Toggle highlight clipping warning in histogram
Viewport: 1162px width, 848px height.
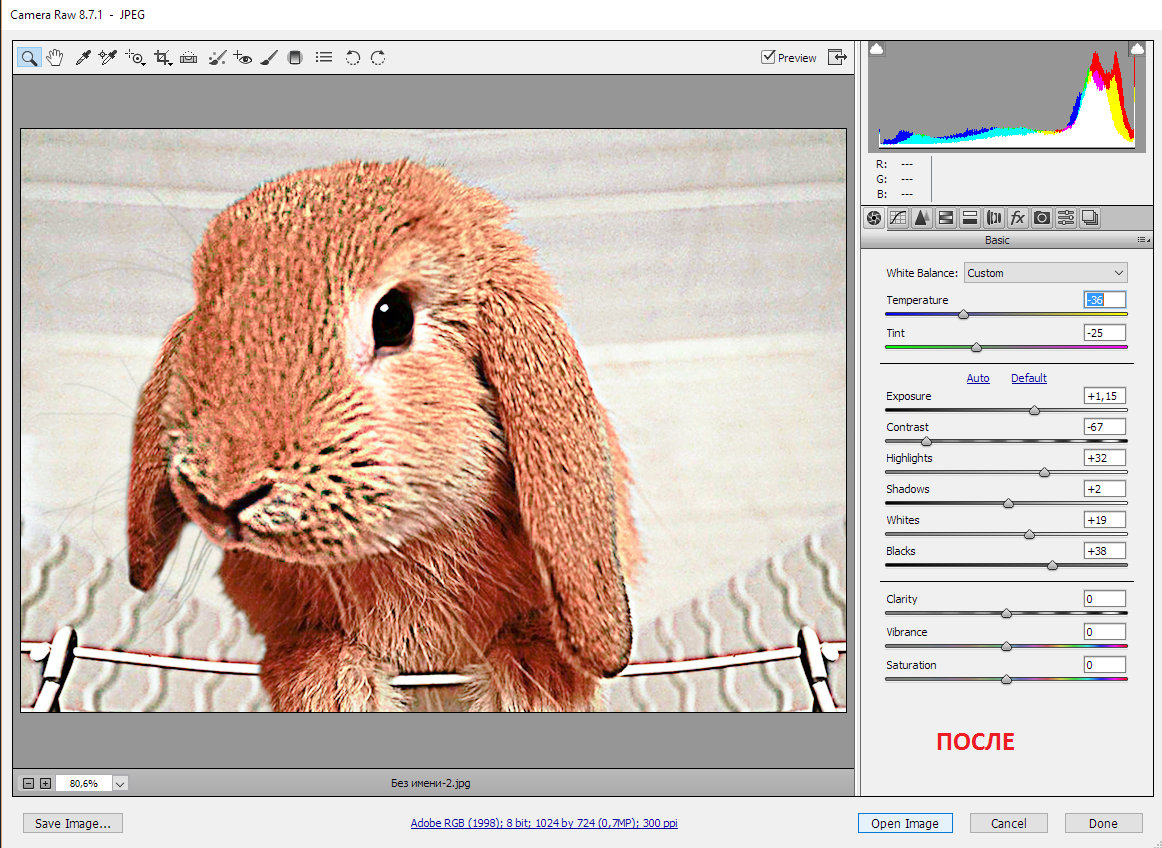(x=1136, y=48)
